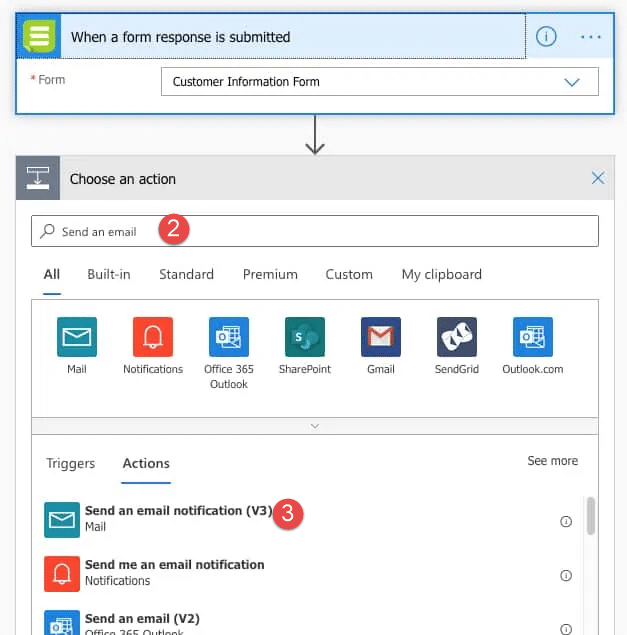The height and width of the screenshot is (635, 627).
Task: Click Mail icon beside V3 action
Action: click(x=62, y=520)
